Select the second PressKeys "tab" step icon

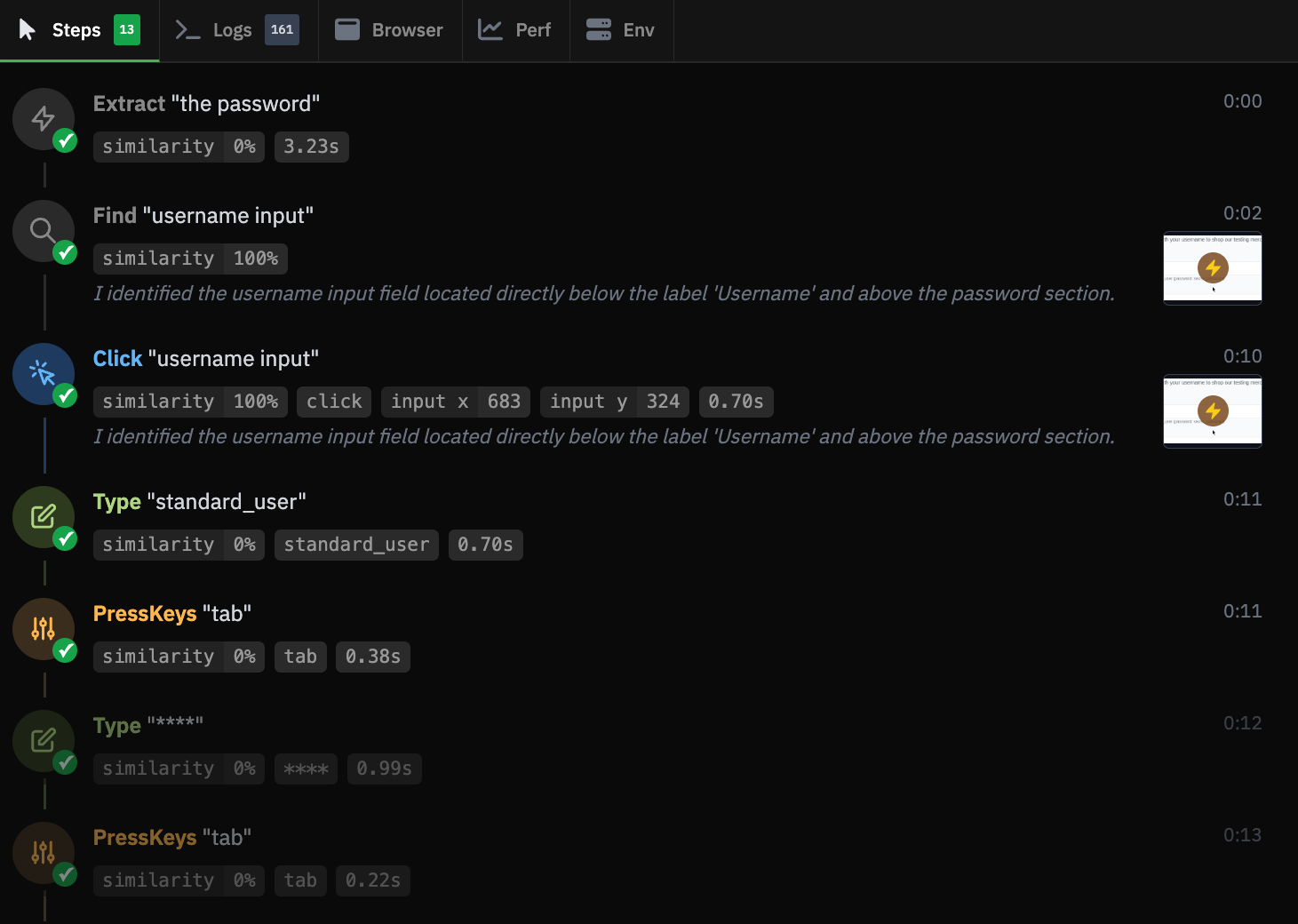44,853
